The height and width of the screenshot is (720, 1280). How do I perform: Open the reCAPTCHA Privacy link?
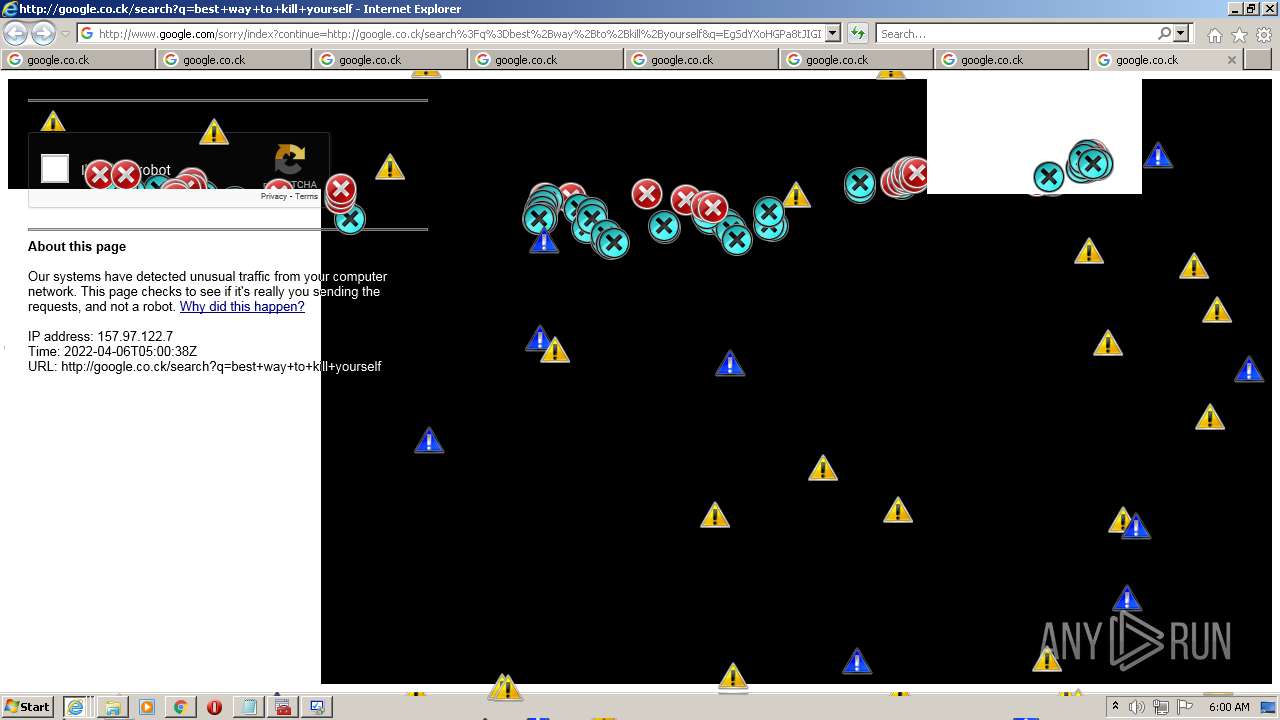point(273,196)
